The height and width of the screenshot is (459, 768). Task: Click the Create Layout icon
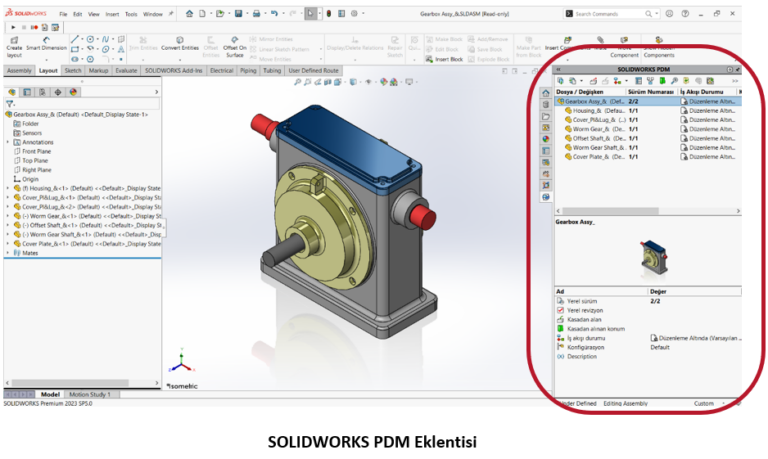click(14, 42)
